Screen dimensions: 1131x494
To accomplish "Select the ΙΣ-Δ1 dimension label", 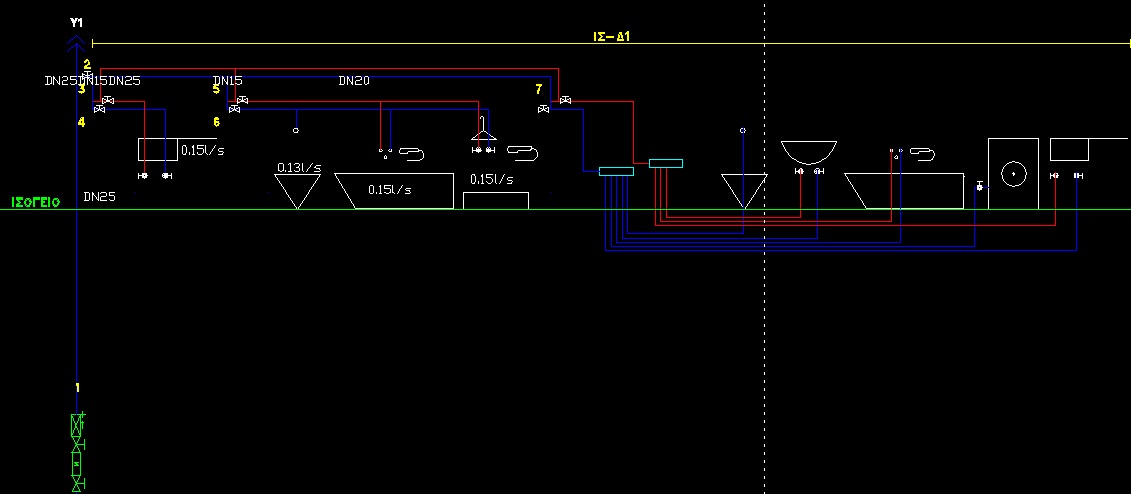I will (x=611, y=37).
